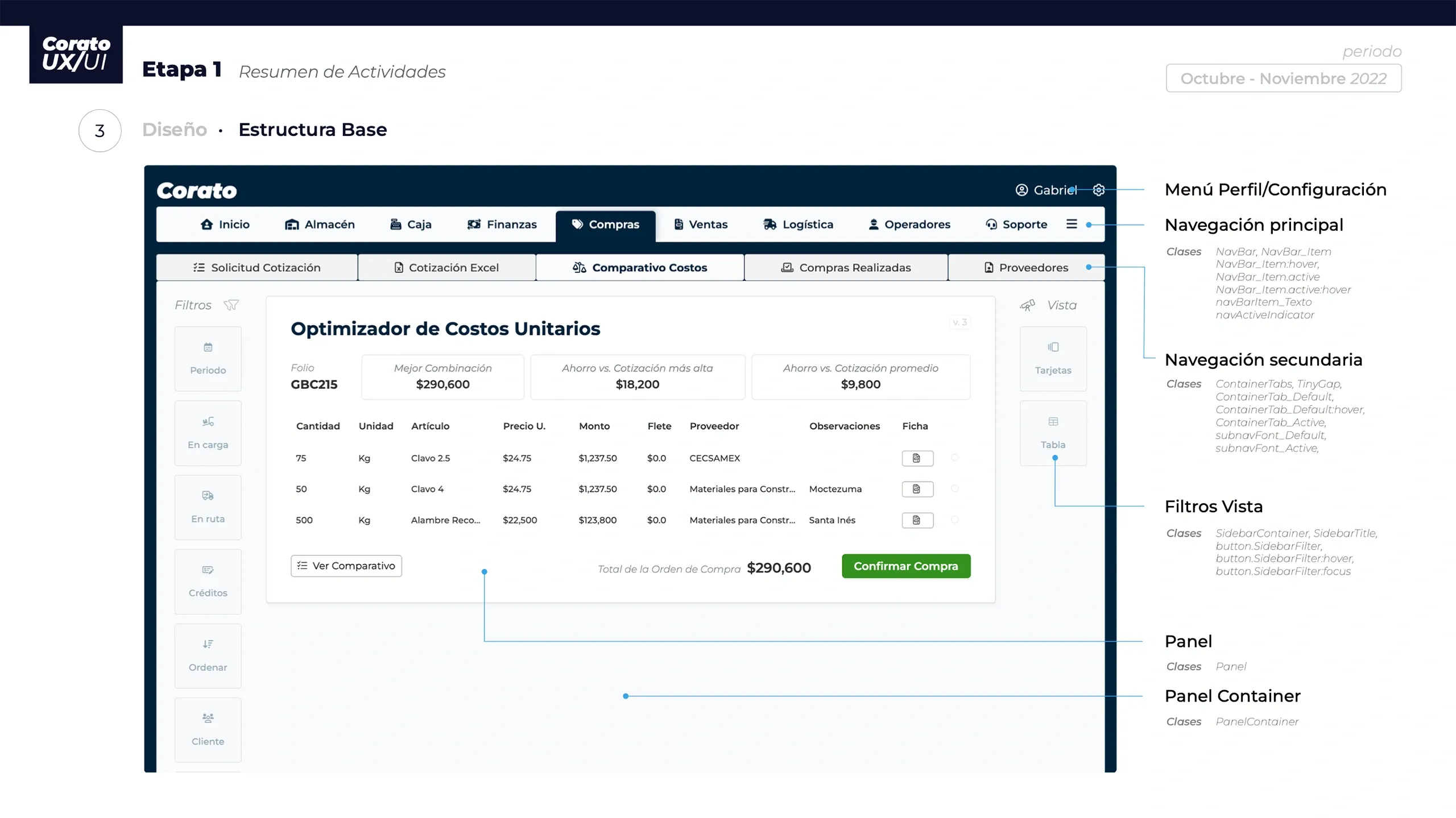Viewport: 1456px width, 818px height.
Task: Open the Ficha document for Clavo 2.5
Action: pyautogui.click(x=917, y=458)
